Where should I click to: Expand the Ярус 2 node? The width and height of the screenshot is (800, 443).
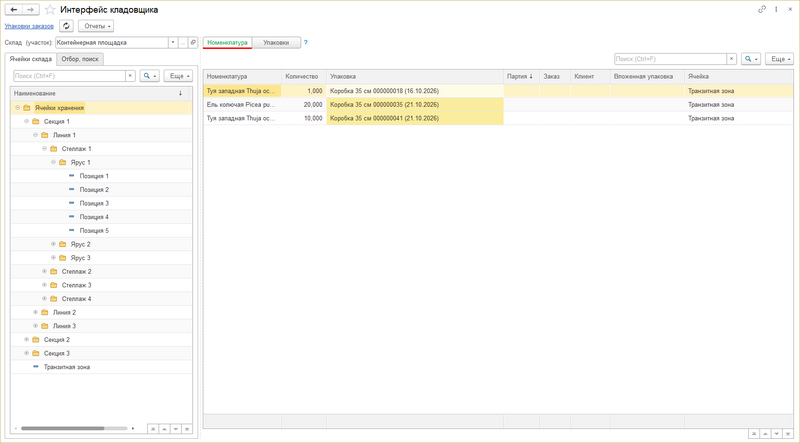(x=53, y=244)
